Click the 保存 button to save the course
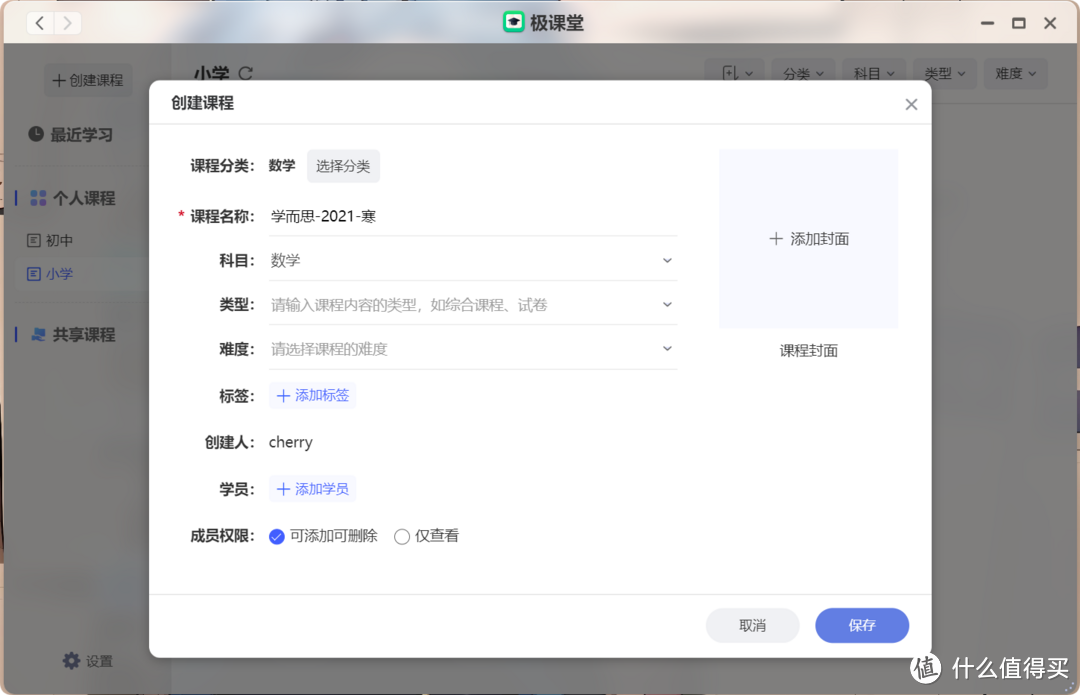1080x695 pixels. pos(861,625)
